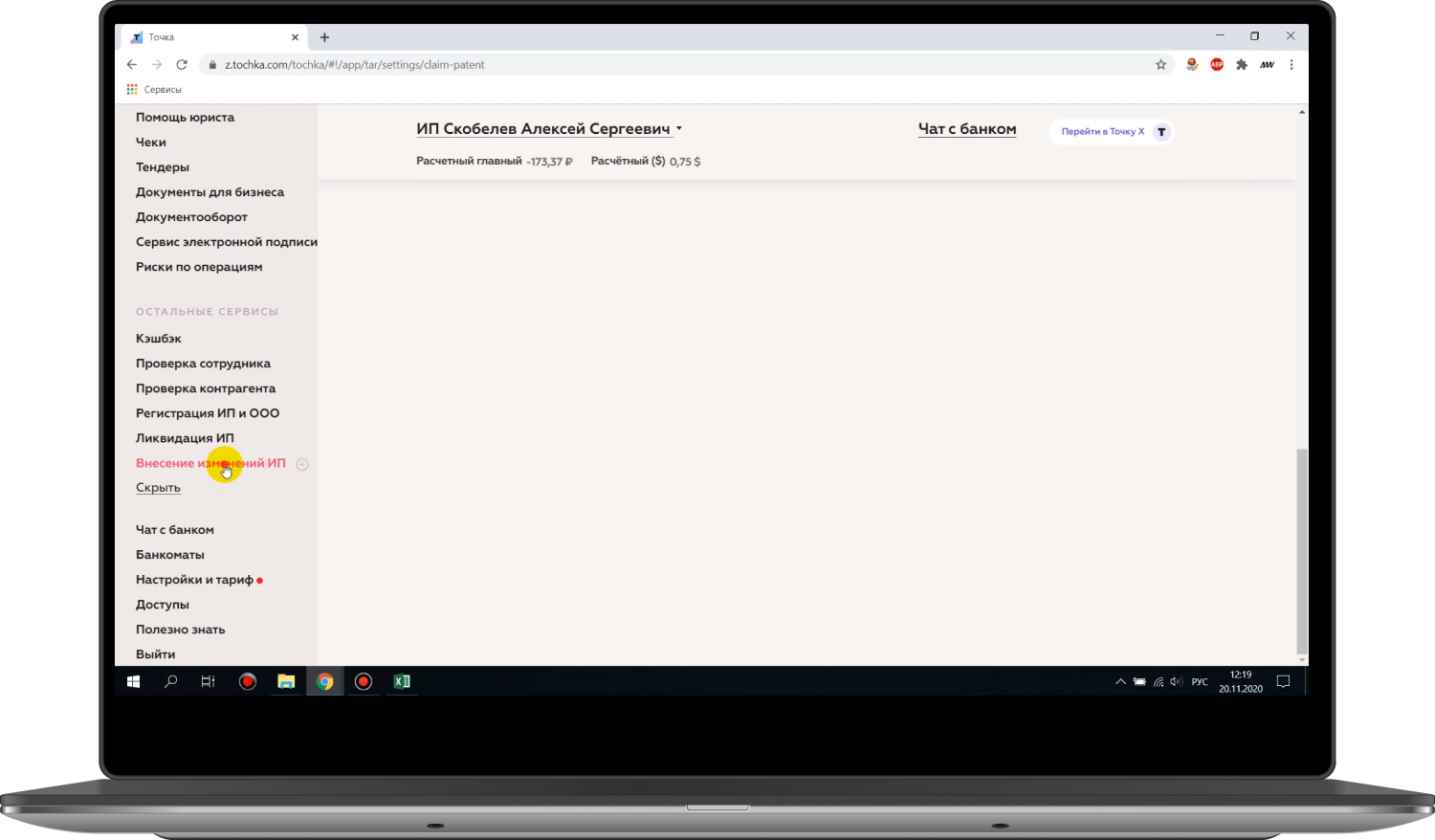
Task: Open Банкоматы in sidebar
Action: coord(170,555)
